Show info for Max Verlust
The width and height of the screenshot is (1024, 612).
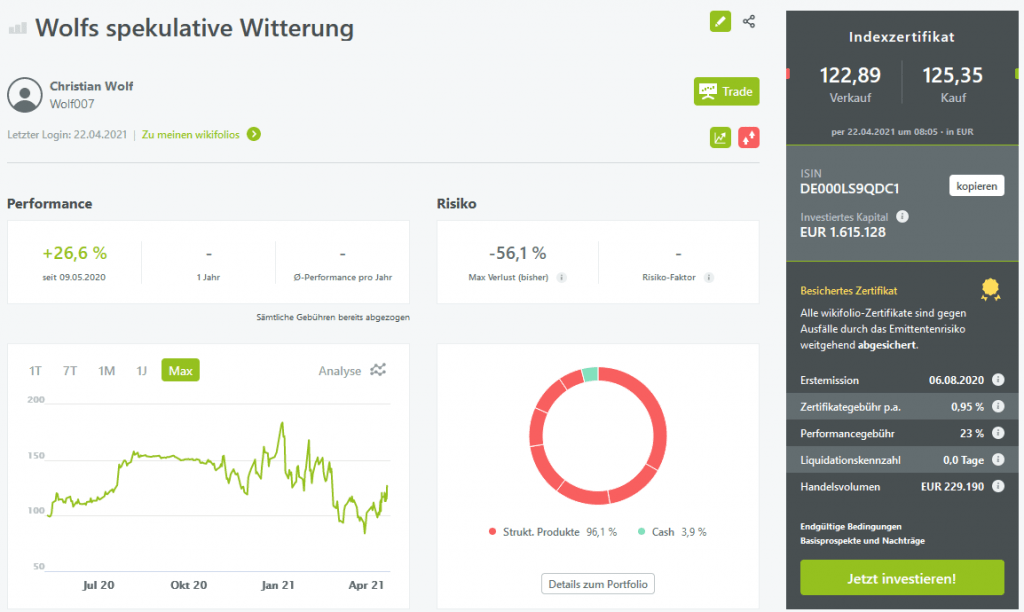(561, 277)
